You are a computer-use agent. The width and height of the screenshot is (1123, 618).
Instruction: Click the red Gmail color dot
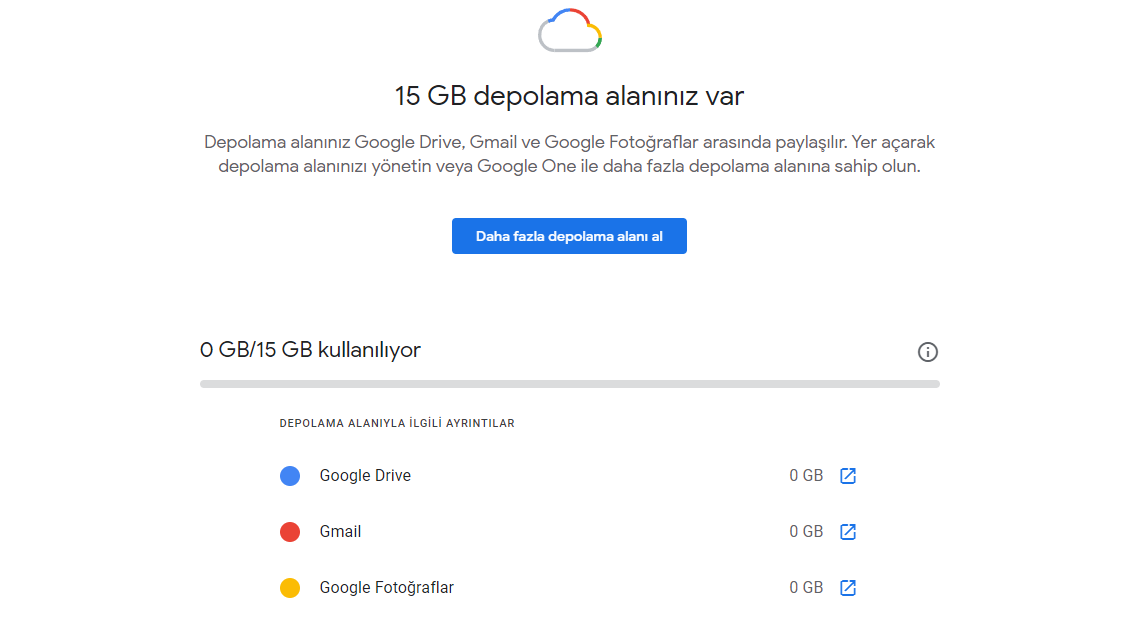coord(290,532)
